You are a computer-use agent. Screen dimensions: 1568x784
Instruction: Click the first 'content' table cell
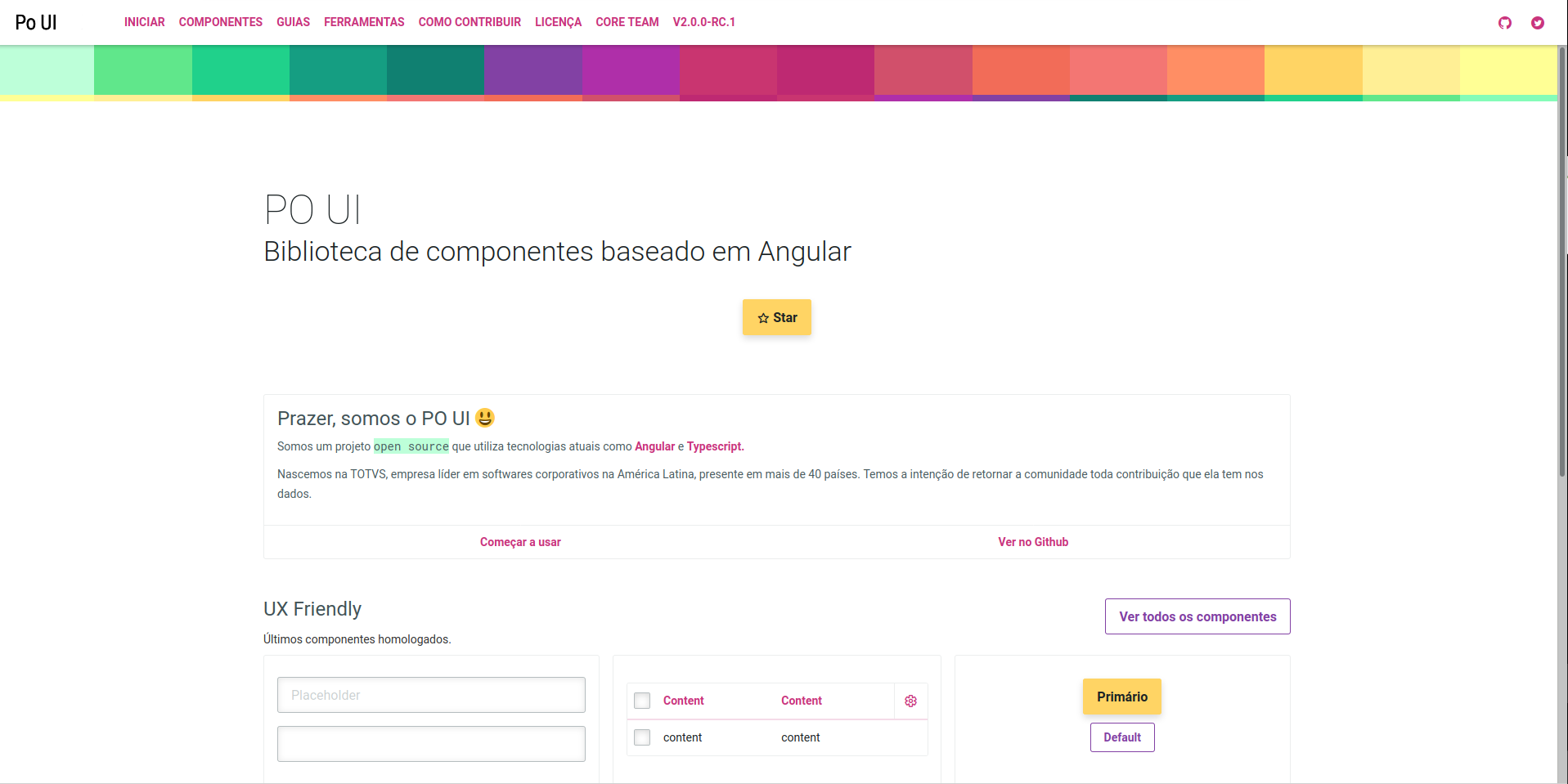coord(683,737)
